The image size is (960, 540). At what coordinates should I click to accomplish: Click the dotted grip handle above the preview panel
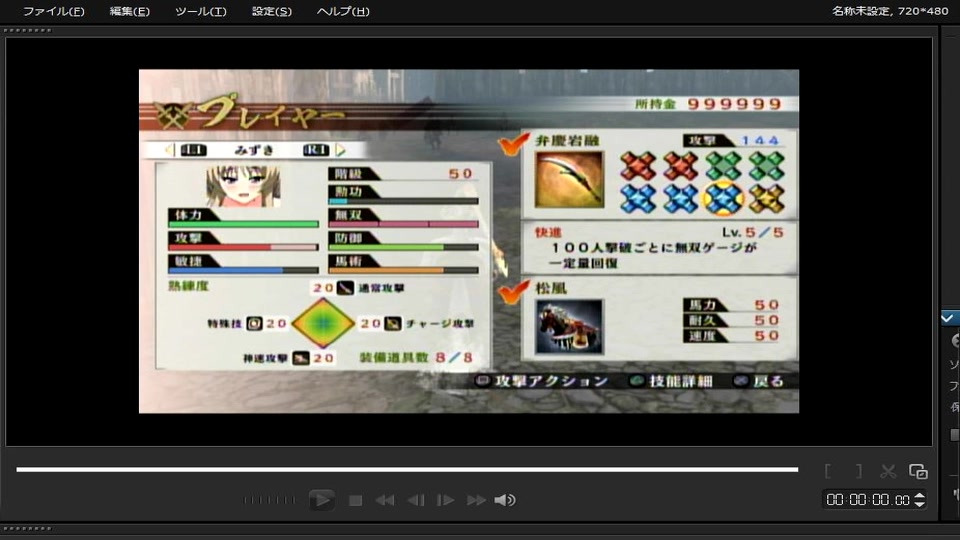click(28, 30)
